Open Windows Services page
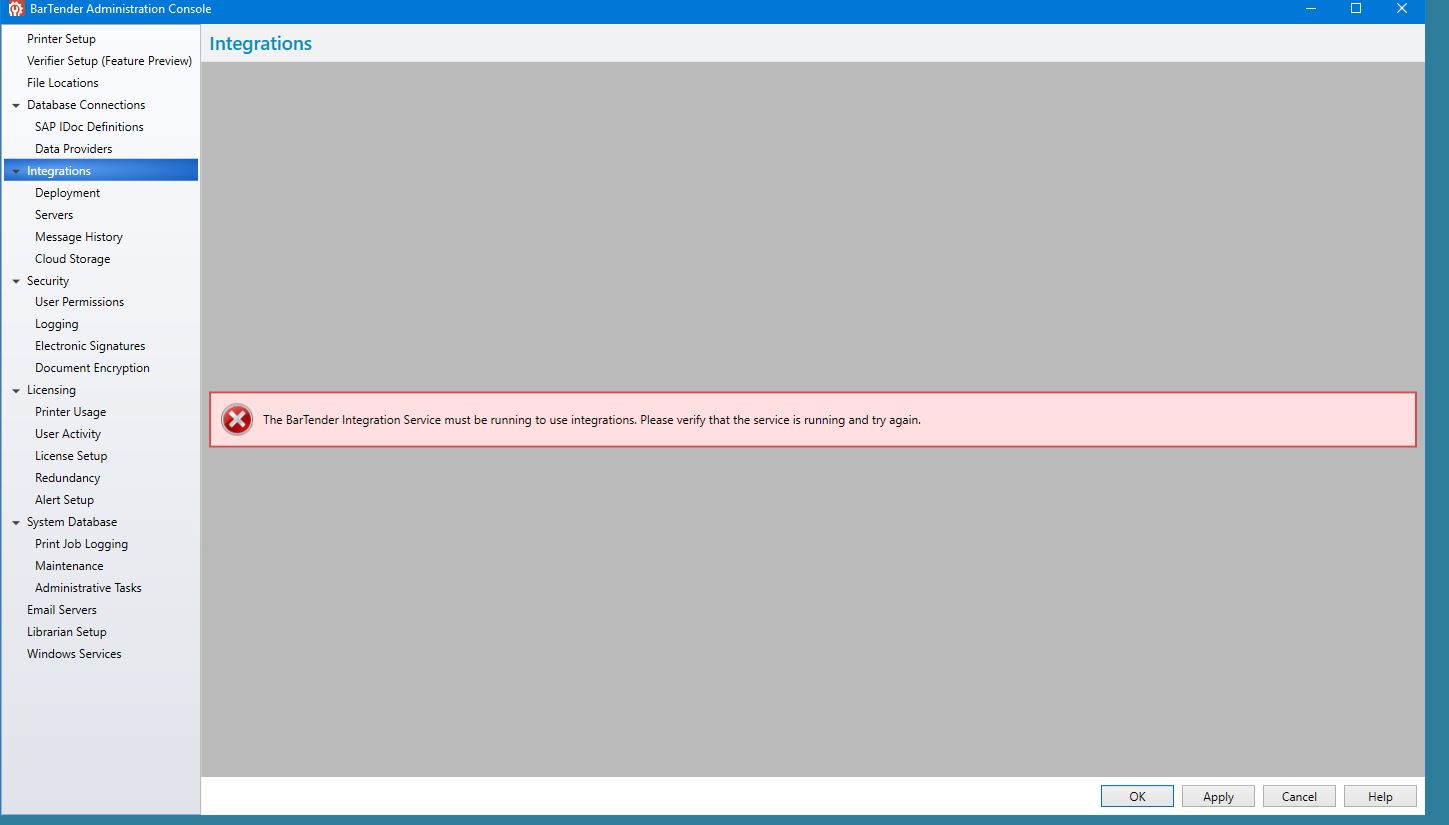The height and width of the screenshot is (825, 1449). click(74, 654)
